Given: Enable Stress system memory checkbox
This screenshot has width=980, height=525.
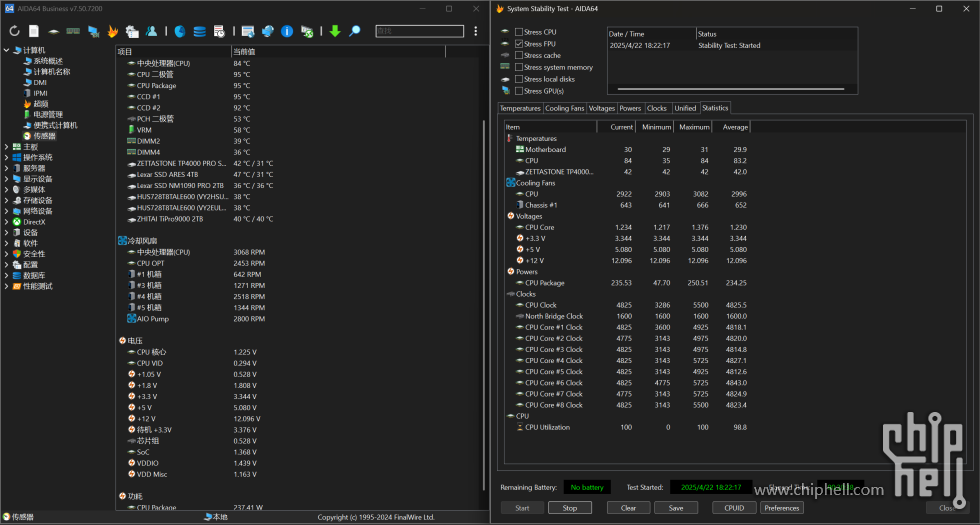Looking at the screenshot, I should (x=519, y=68).
